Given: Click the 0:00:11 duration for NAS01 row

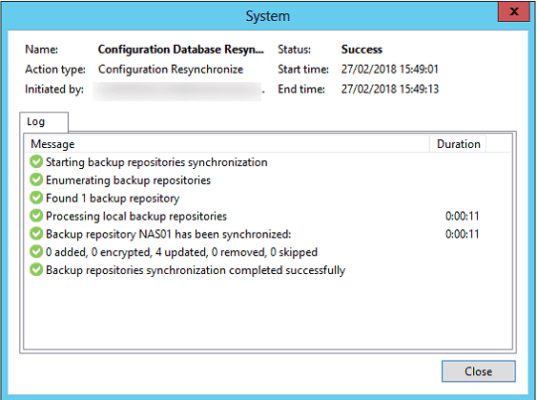Looking at the screenshot, I should pyautogui.click(x=462, y=234).
